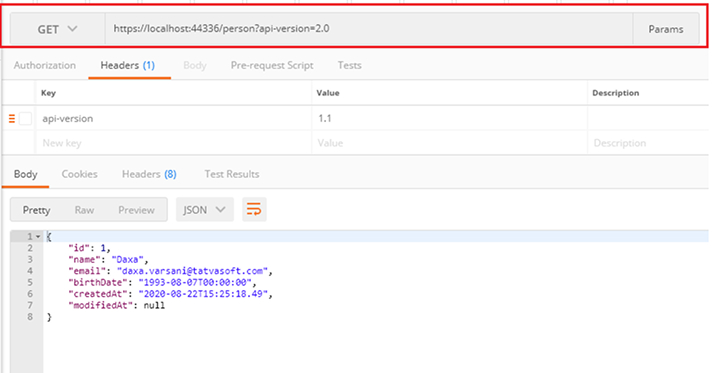Switch to the Tests tab
The image size is (716, 373).
[350, 65]
